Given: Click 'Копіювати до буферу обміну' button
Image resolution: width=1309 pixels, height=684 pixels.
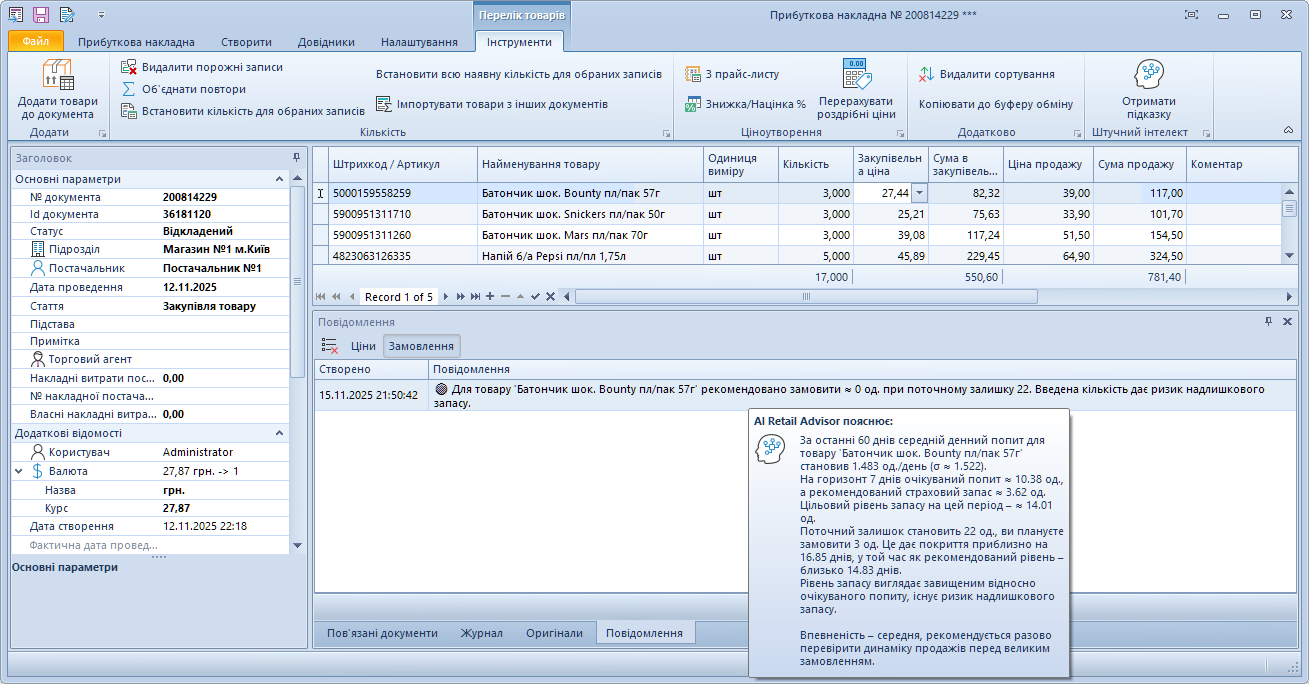Looking at the screenshot, I should point(995,104).
